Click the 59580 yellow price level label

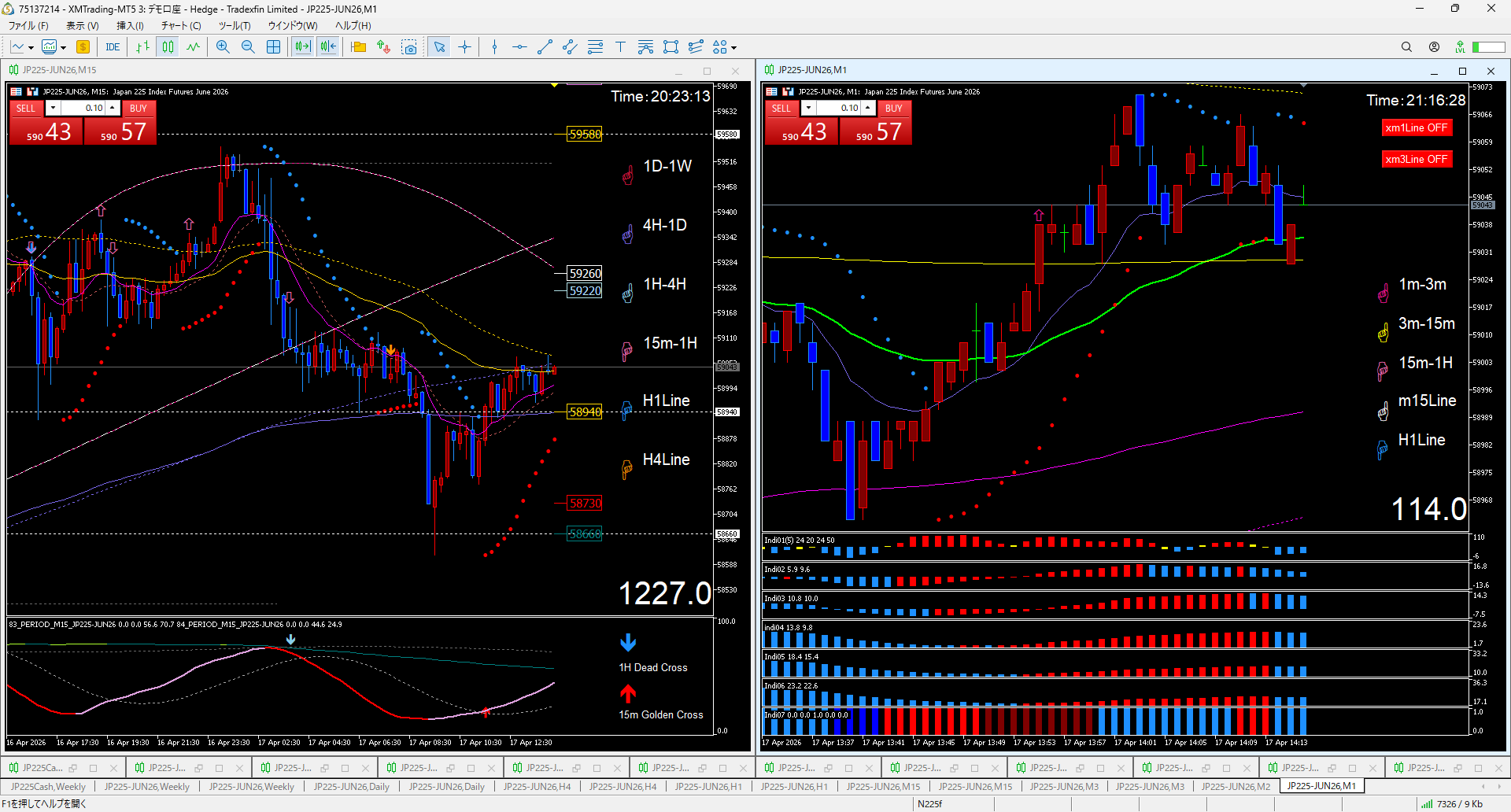coord(585,135)
